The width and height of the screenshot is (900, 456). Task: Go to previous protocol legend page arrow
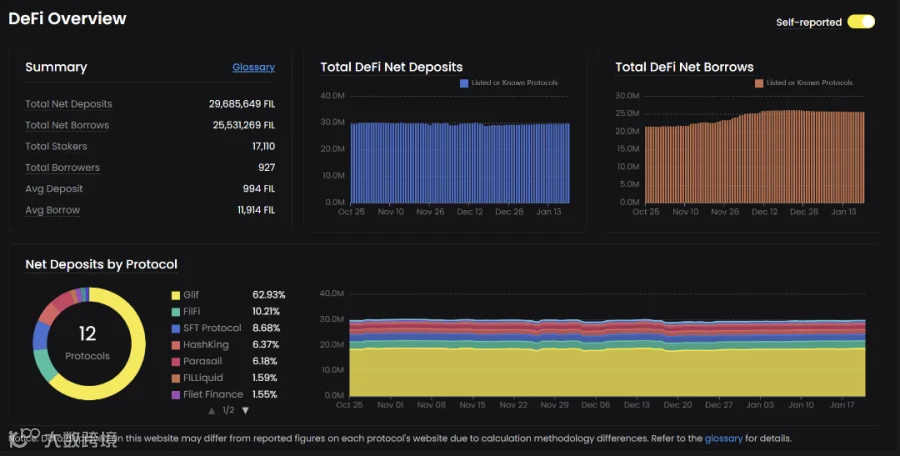[212, 411]
